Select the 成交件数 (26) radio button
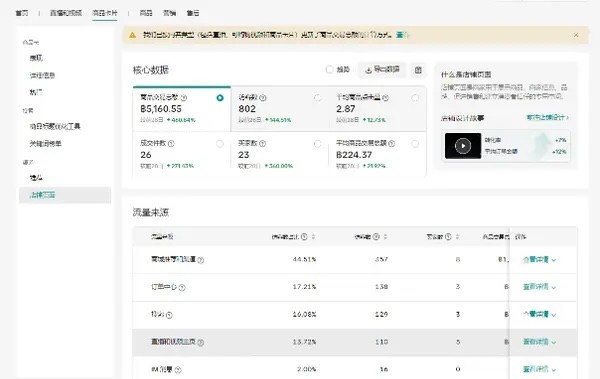The height and width of the screenshot is (379, 600). (x=220, y=144)
